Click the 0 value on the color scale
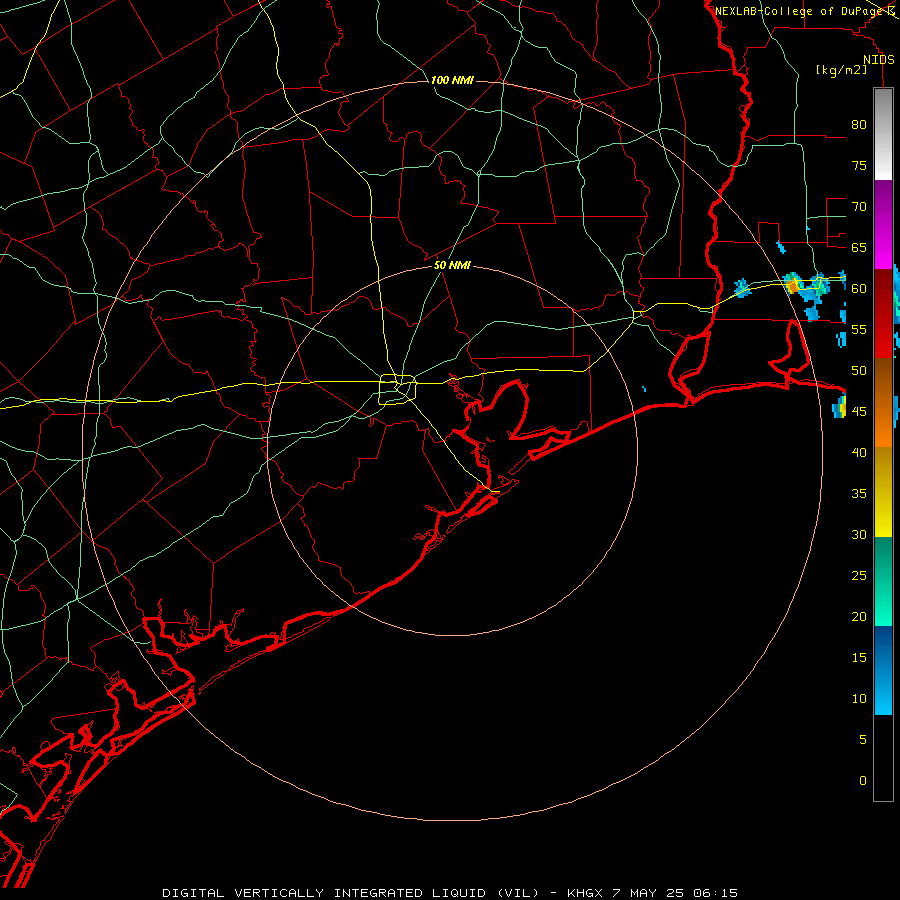Image resolution: width=900 pixels, height=900 pixels. (863, 781)
